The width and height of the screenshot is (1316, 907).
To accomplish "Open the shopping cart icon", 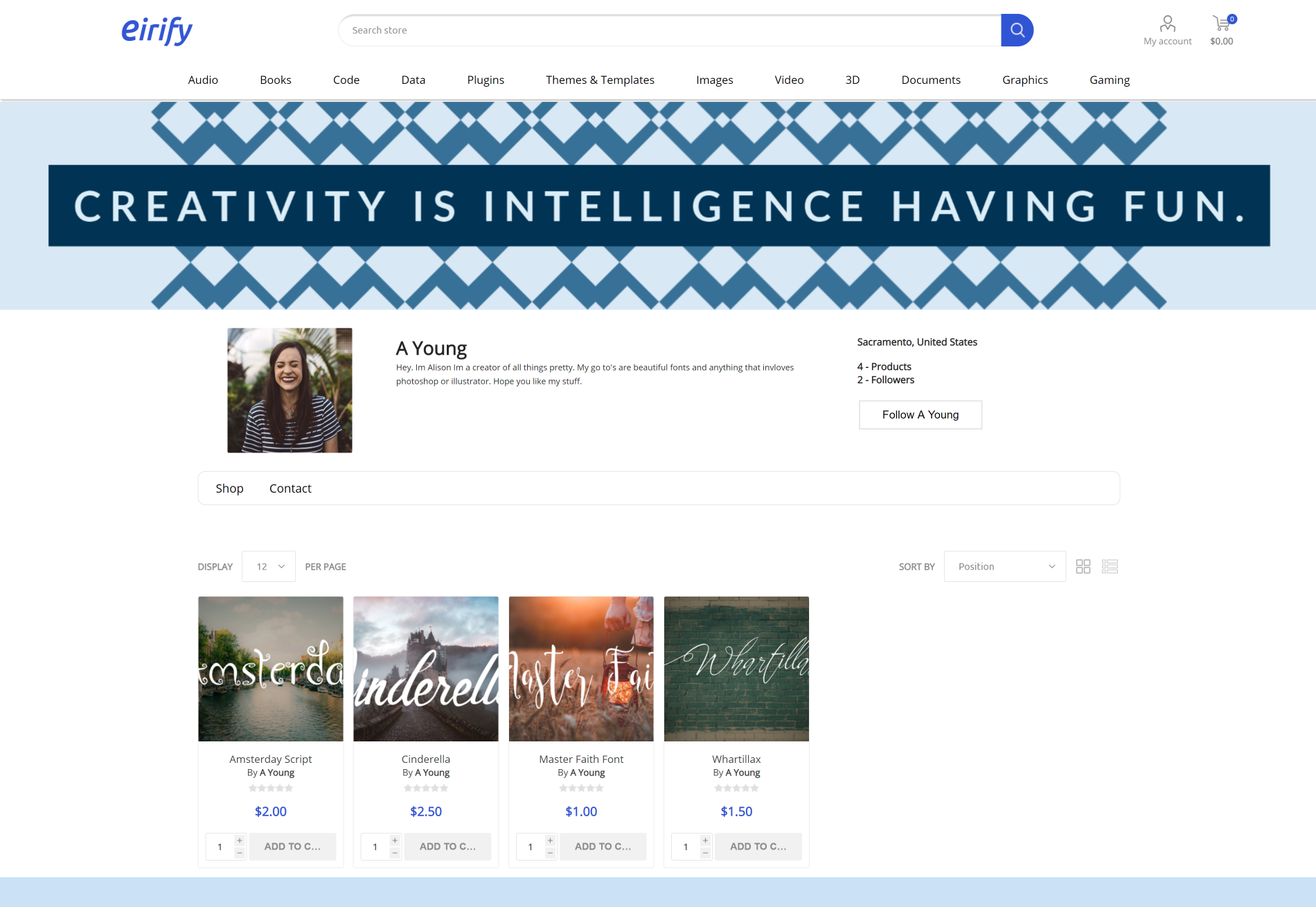I will click(x=1222, y=23).
